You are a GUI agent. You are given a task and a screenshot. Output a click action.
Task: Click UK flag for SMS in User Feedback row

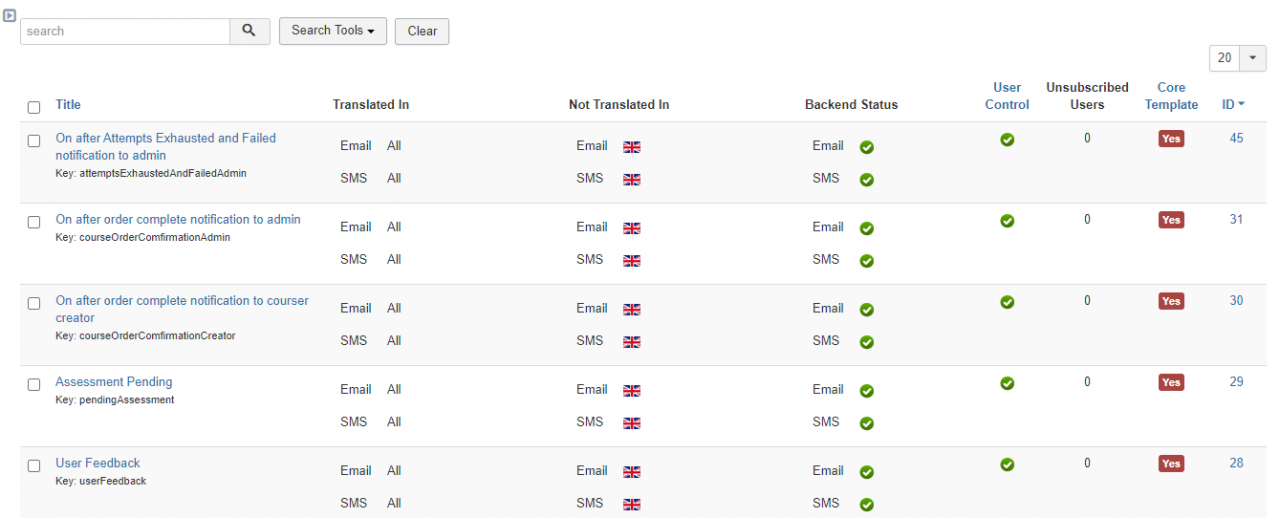click(x=631, y=505)
